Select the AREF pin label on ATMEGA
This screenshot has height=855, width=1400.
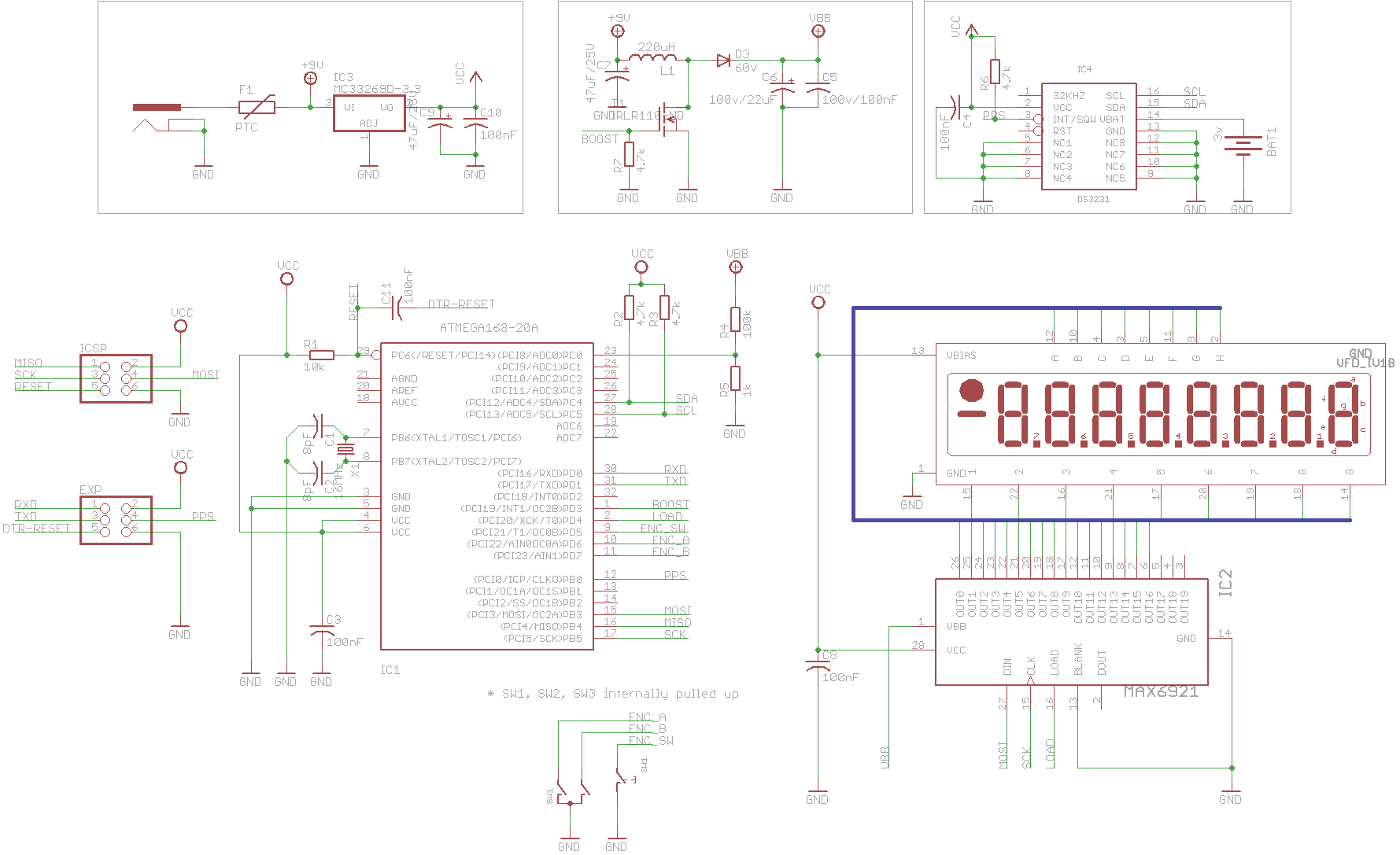(x=404, y=391)
